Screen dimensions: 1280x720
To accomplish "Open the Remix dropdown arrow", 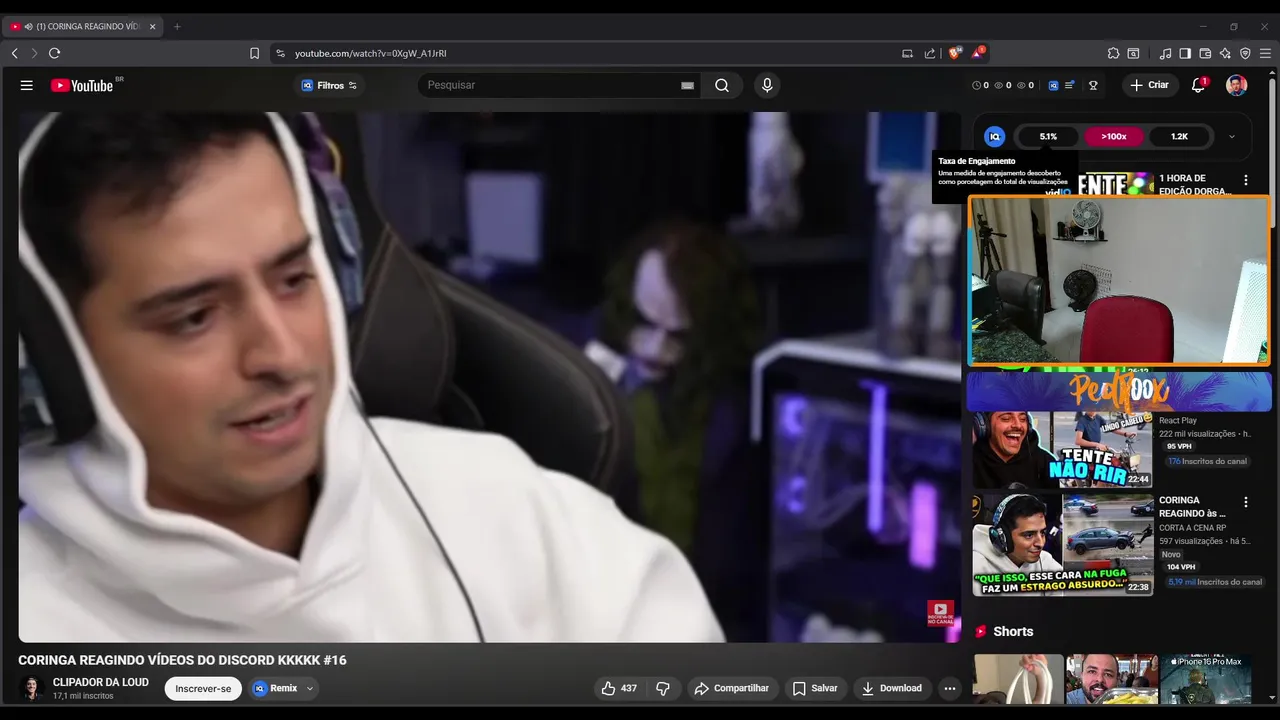I will pyautogui.click(x=310, y=688).
